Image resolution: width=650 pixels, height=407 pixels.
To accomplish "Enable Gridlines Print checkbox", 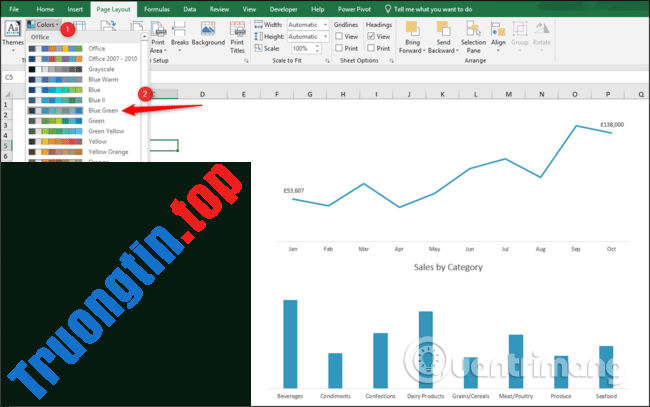I will pos(339,48).
